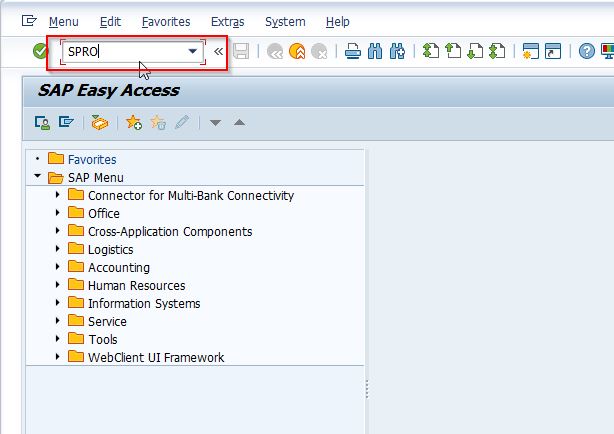Expand the Logistics folder node
This screenshot has height=434, width=614.
tap(58, 248)
